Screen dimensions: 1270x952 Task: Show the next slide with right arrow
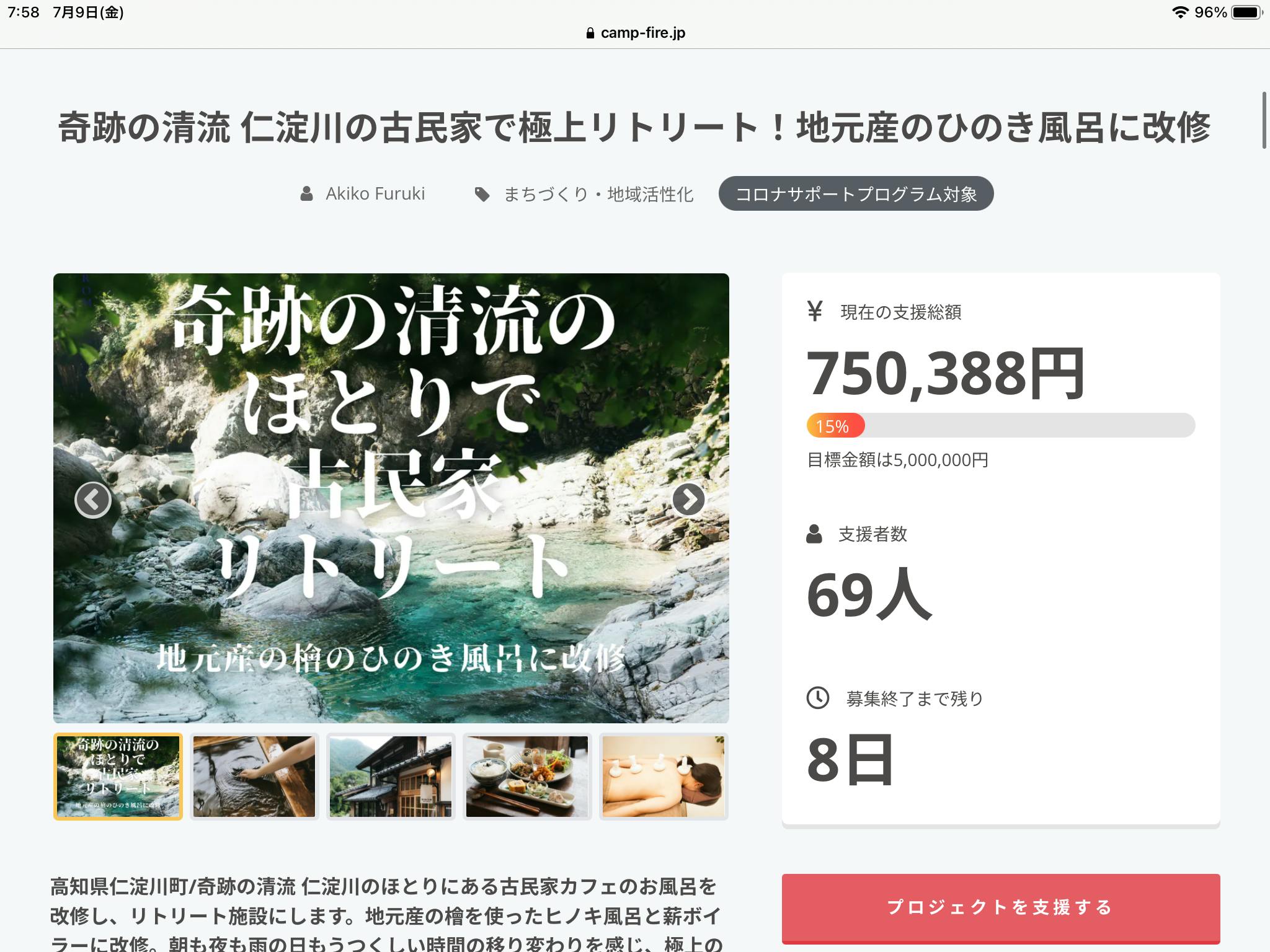688,499
